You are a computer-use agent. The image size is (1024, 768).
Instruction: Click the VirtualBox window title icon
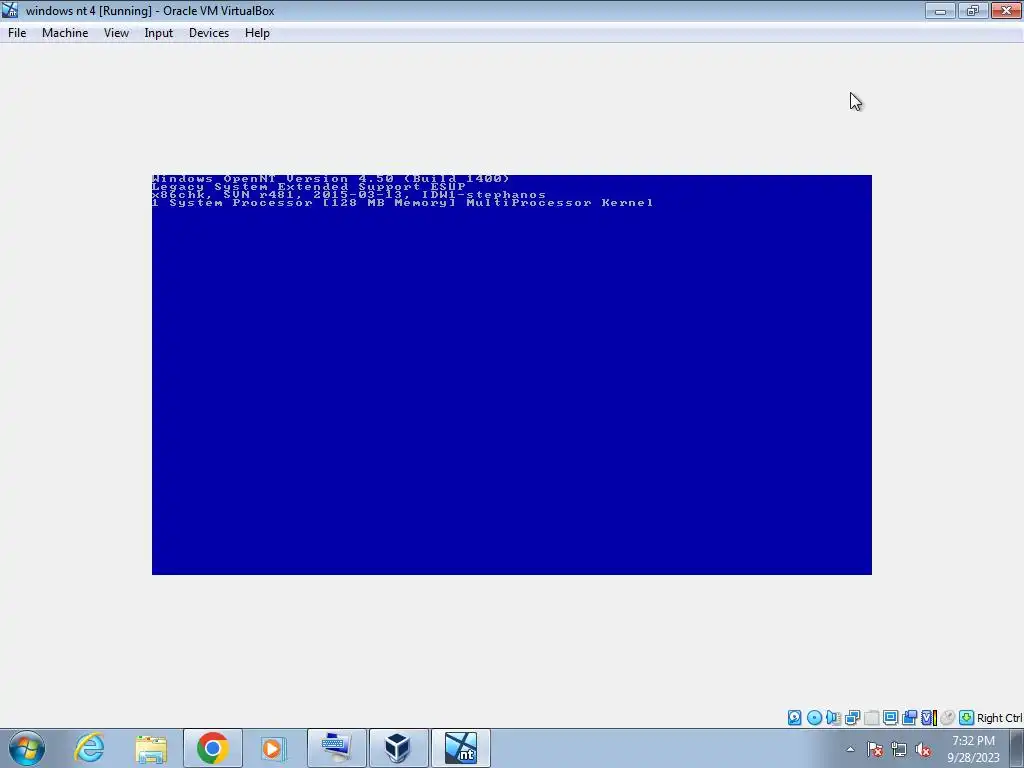[x=10, y=10]
